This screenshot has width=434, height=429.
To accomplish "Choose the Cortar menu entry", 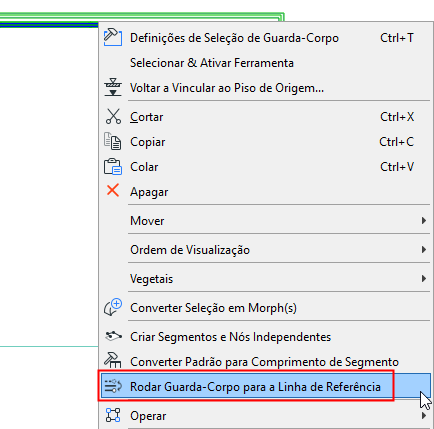I will [x=265, y=117].
